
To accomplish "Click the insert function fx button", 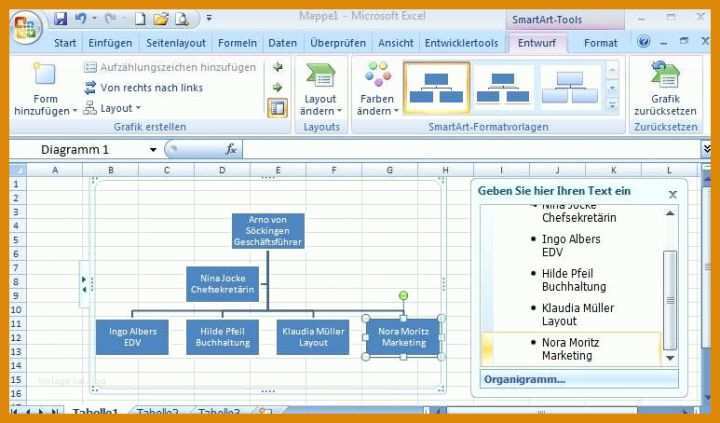I will [x=231, y=149].
